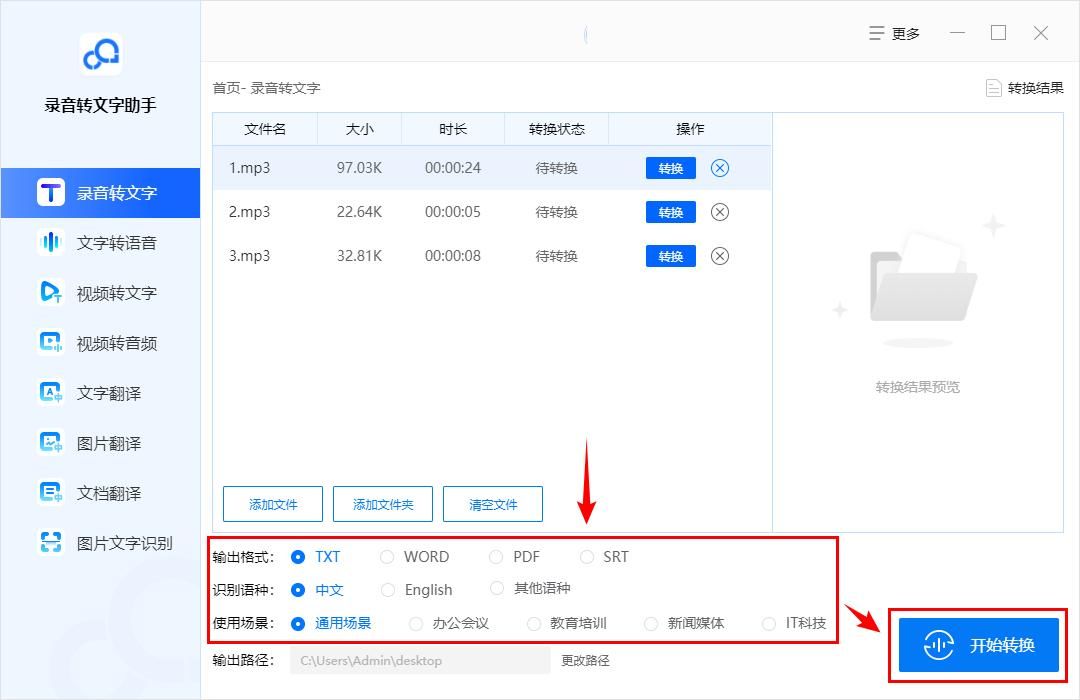The height and width of the screenshot is (700, 1080).
Task: Select the 1.mp3 file name
Action: pyautogui.click(x=249, y=168)
